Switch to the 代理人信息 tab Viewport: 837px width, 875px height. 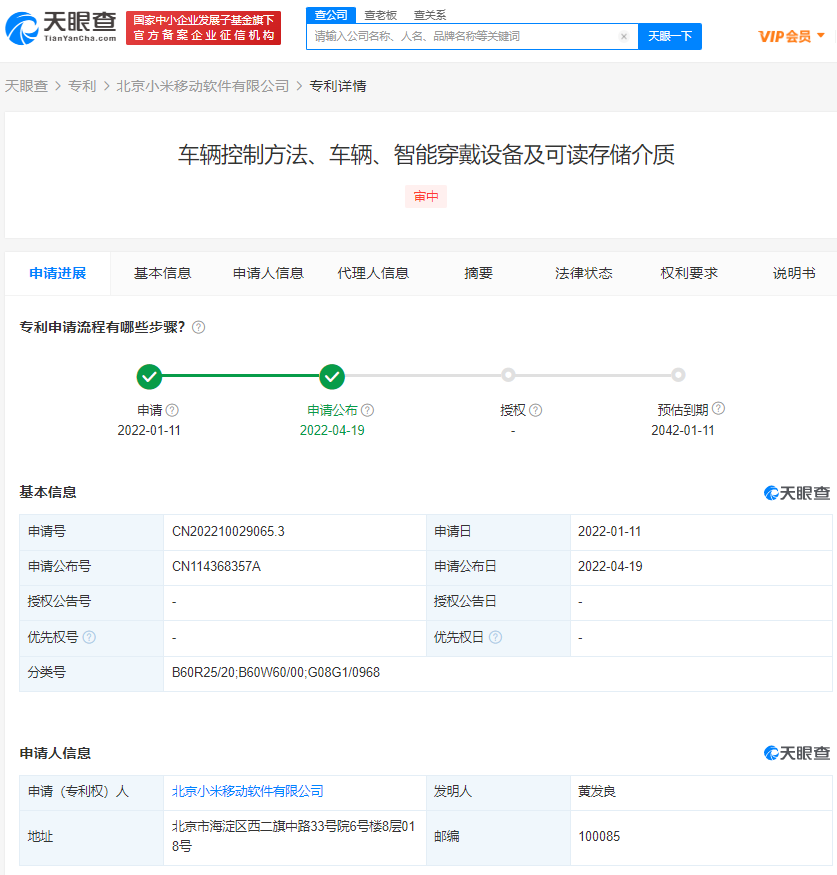click(x=373, y=273)
